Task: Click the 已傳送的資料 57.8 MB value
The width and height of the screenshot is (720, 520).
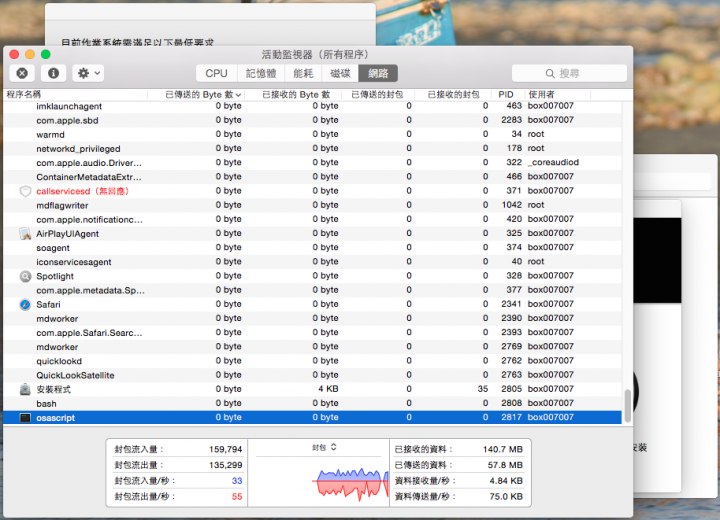Action: pos(505,465)
